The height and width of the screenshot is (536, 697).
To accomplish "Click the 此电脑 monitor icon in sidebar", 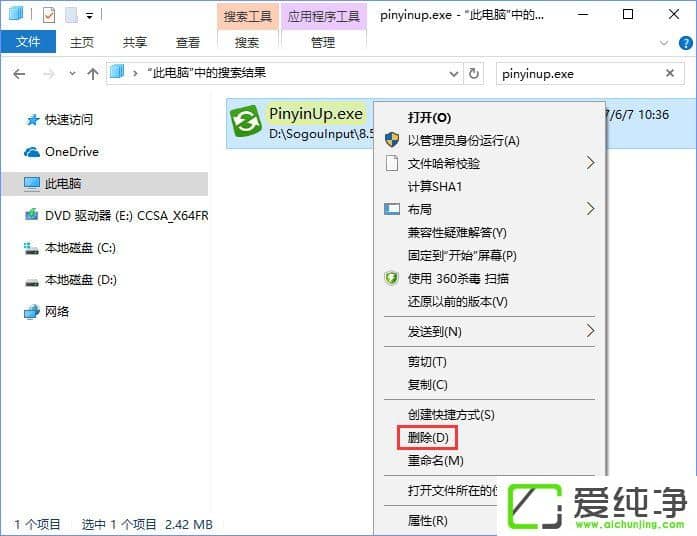I will (32, 184).
